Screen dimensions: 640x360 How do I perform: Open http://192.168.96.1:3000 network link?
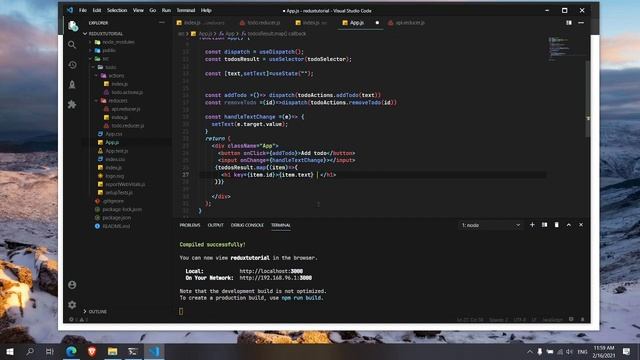point(276,278)
